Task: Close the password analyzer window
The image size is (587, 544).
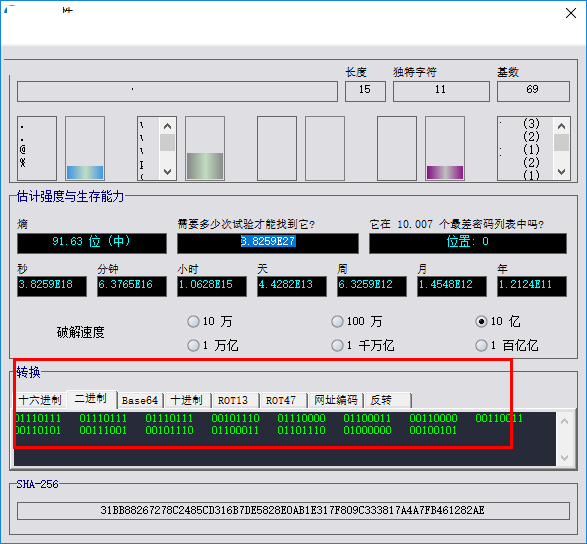Action: 571,13
